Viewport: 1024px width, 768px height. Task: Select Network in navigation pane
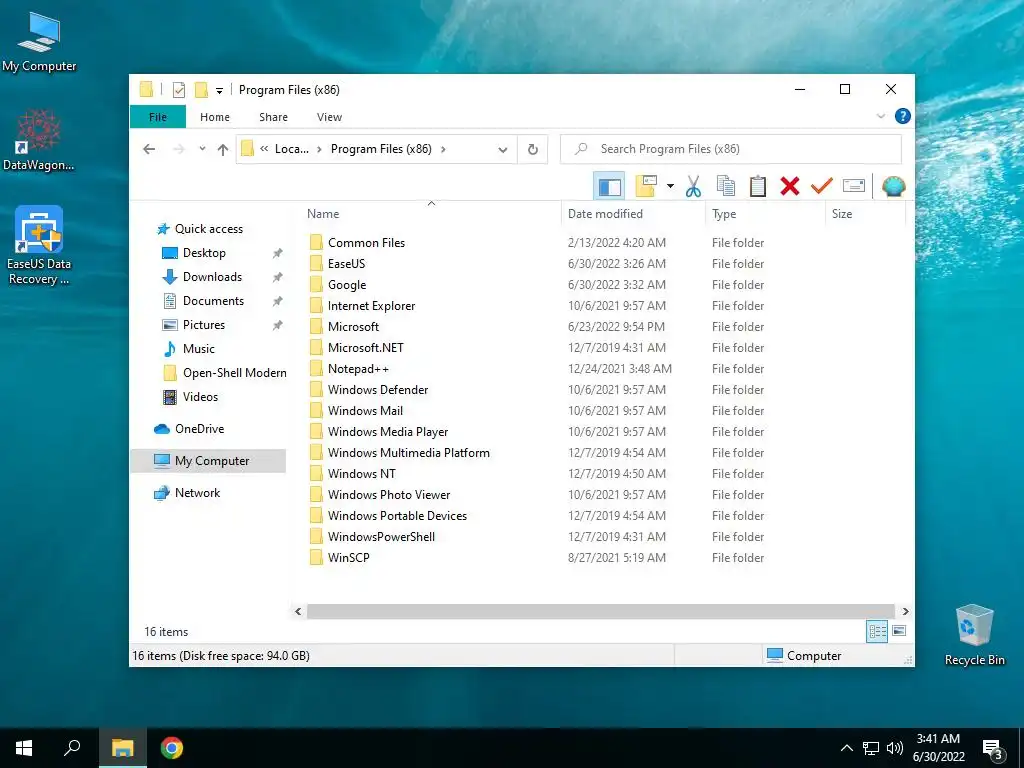197,493
